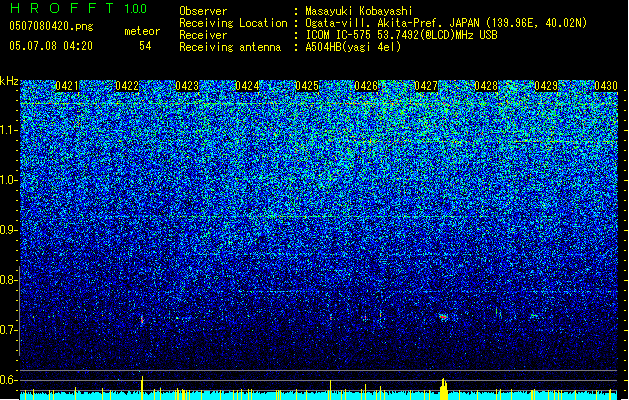Image resolution: width=629 pixels, height=400 pixels.
Task: Click time marker 0430
Action: pos(606,86)
